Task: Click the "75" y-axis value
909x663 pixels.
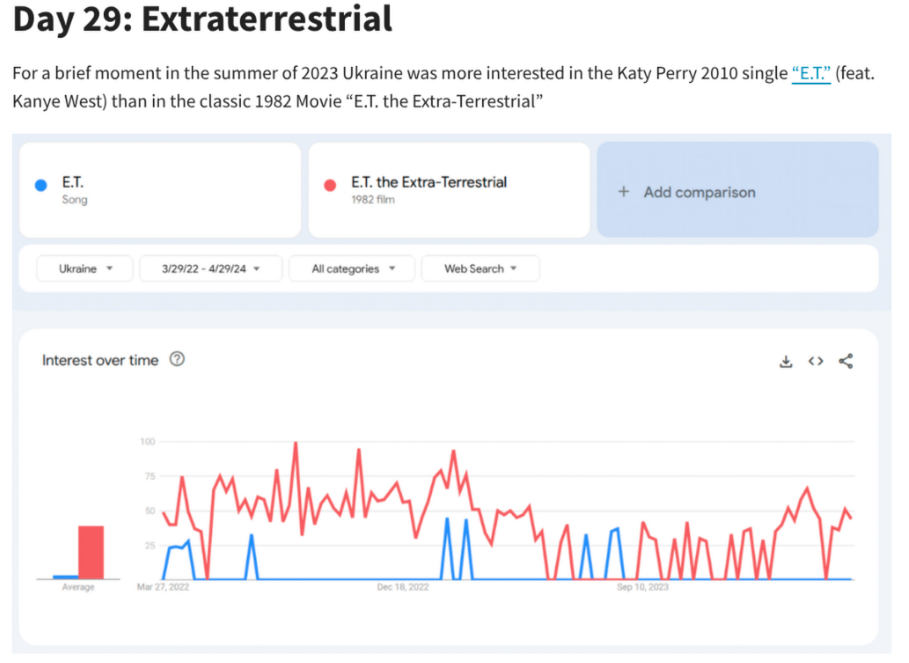Action: pyautogui.click(x=150, y=476)
